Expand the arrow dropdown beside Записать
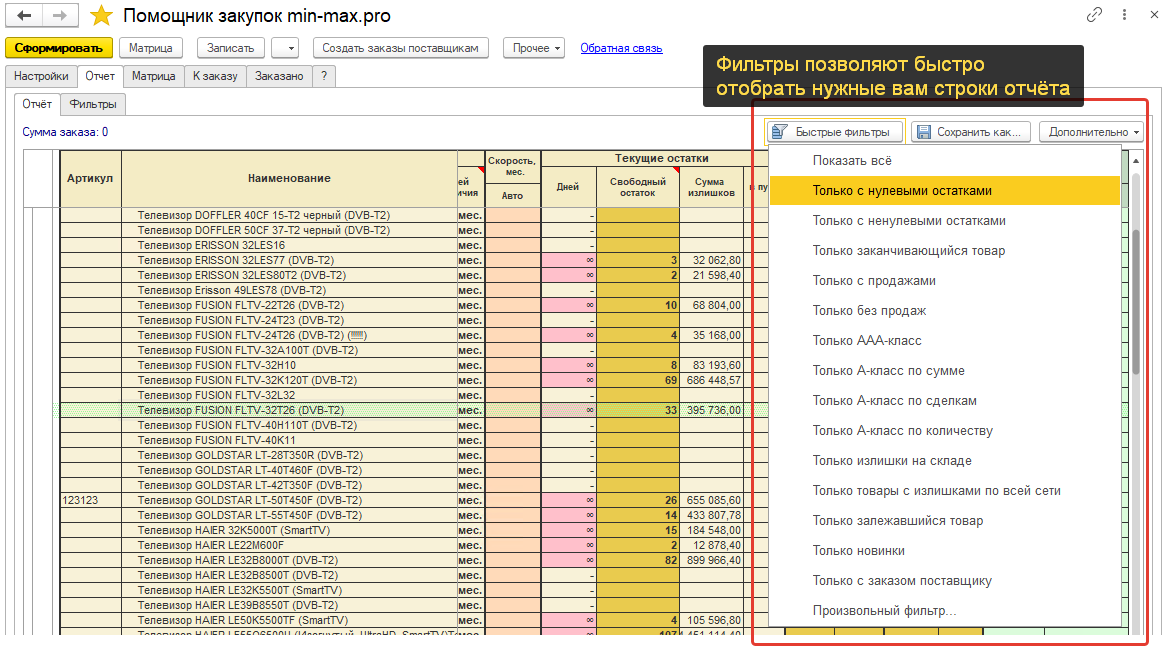This screenshot has width=1168, height=646. (285, 48)
